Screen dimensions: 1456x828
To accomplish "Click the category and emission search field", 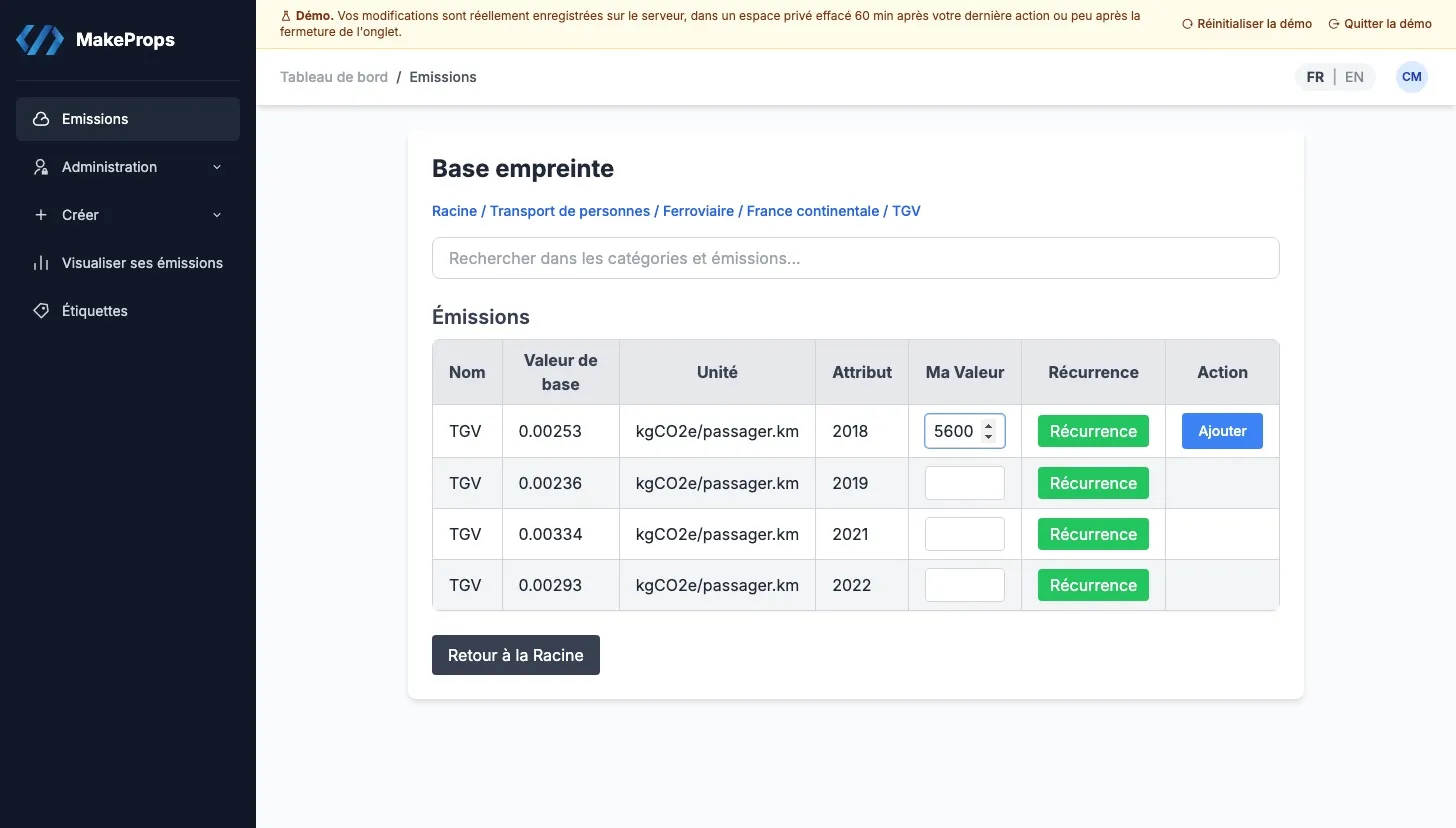I will [856, 258].
